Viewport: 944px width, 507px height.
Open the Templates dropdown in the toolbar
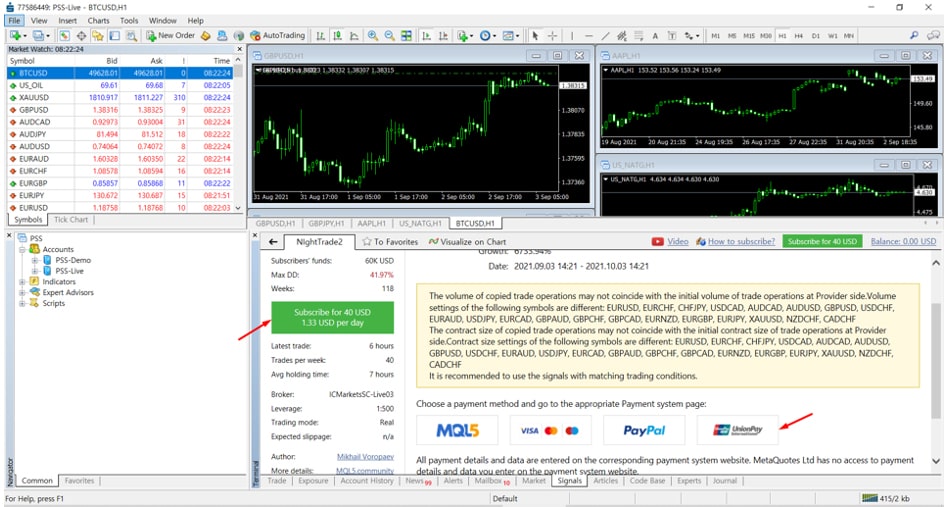tap(510, 36)
